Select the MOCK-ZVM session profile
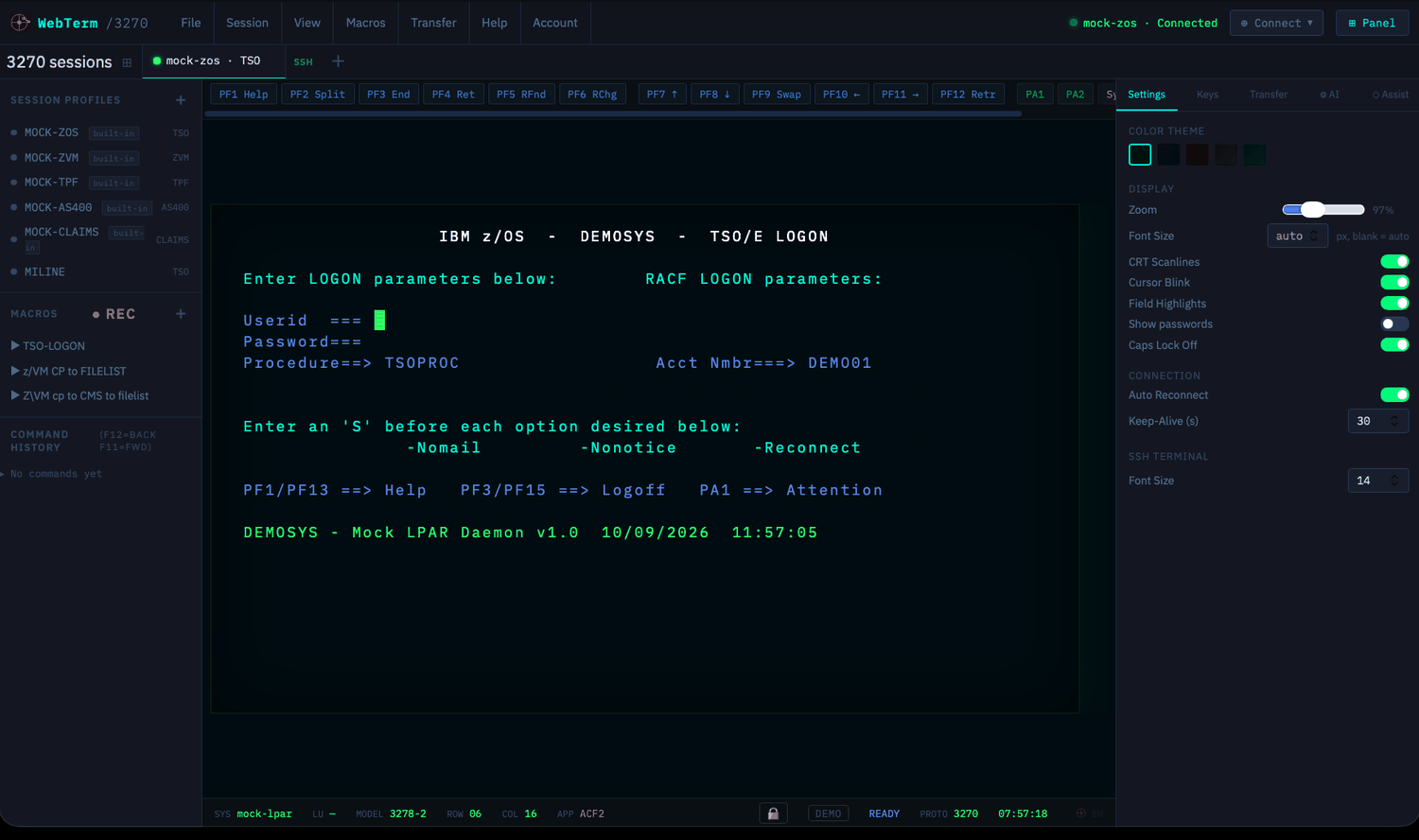Viewport: 1419px width, 840px height. coord(100,158)
